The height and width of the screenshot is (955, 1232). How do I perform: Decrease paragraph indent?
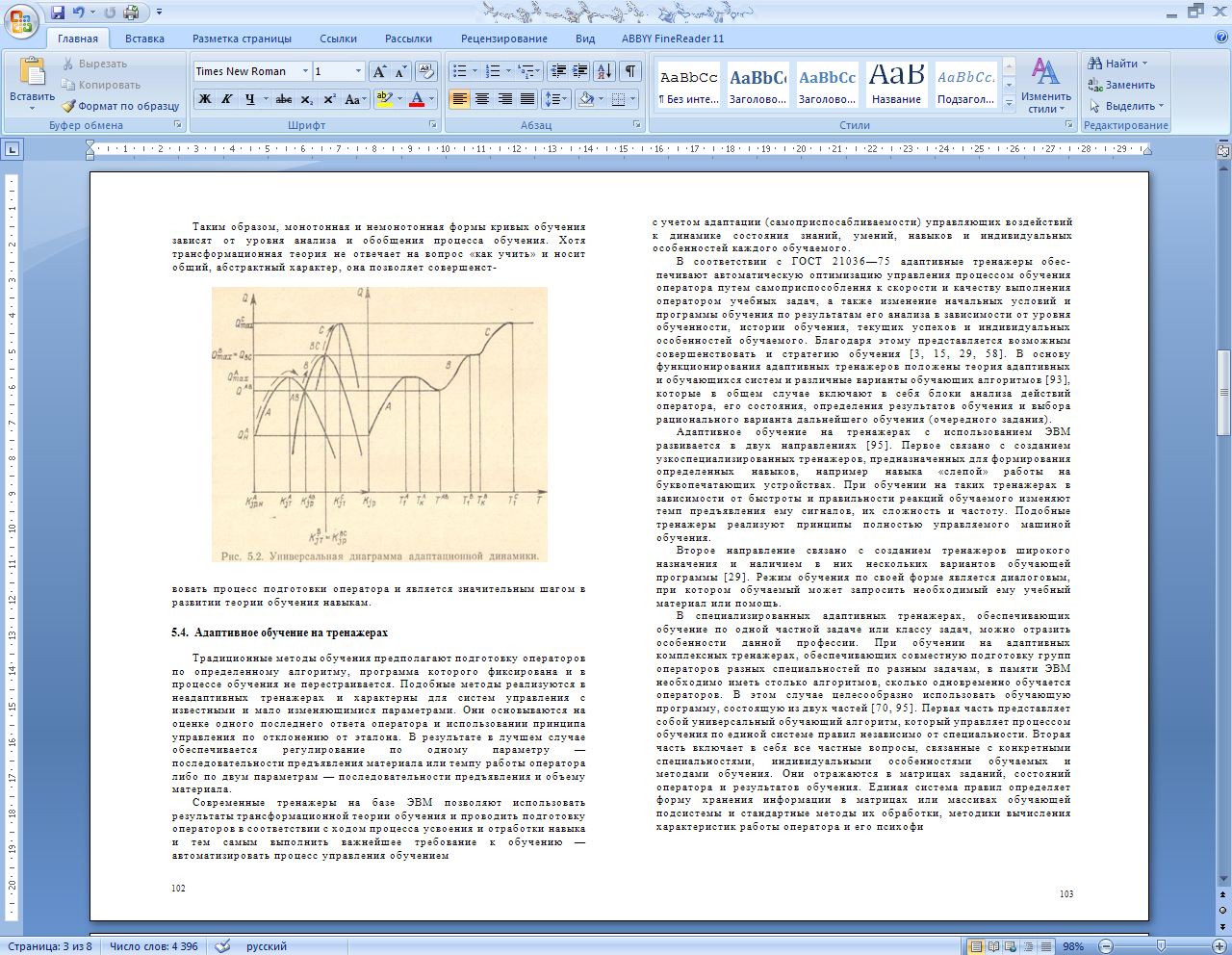[558, 71]
